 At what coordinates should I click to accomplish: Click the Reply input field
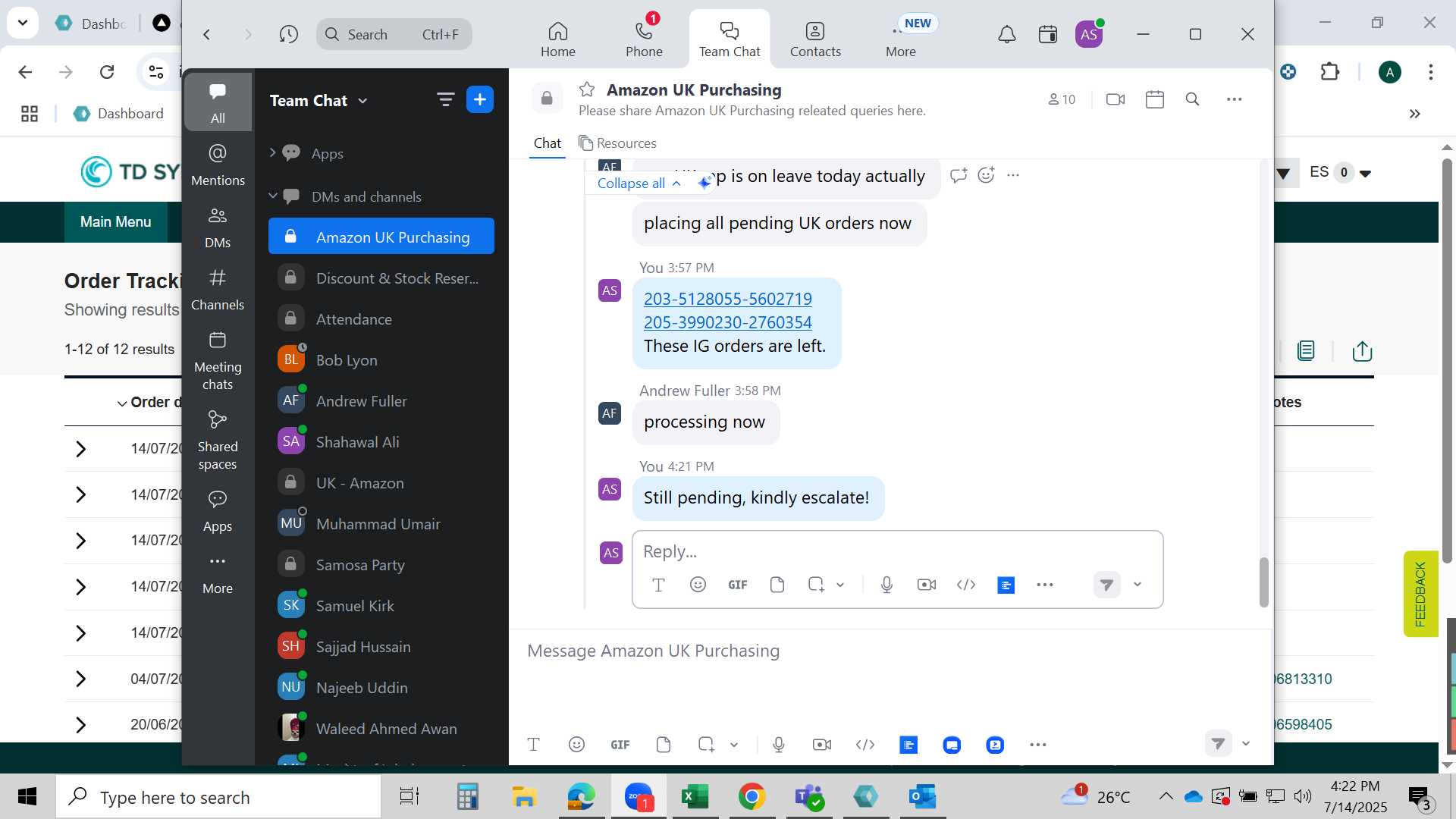click(x=897, y=551)
